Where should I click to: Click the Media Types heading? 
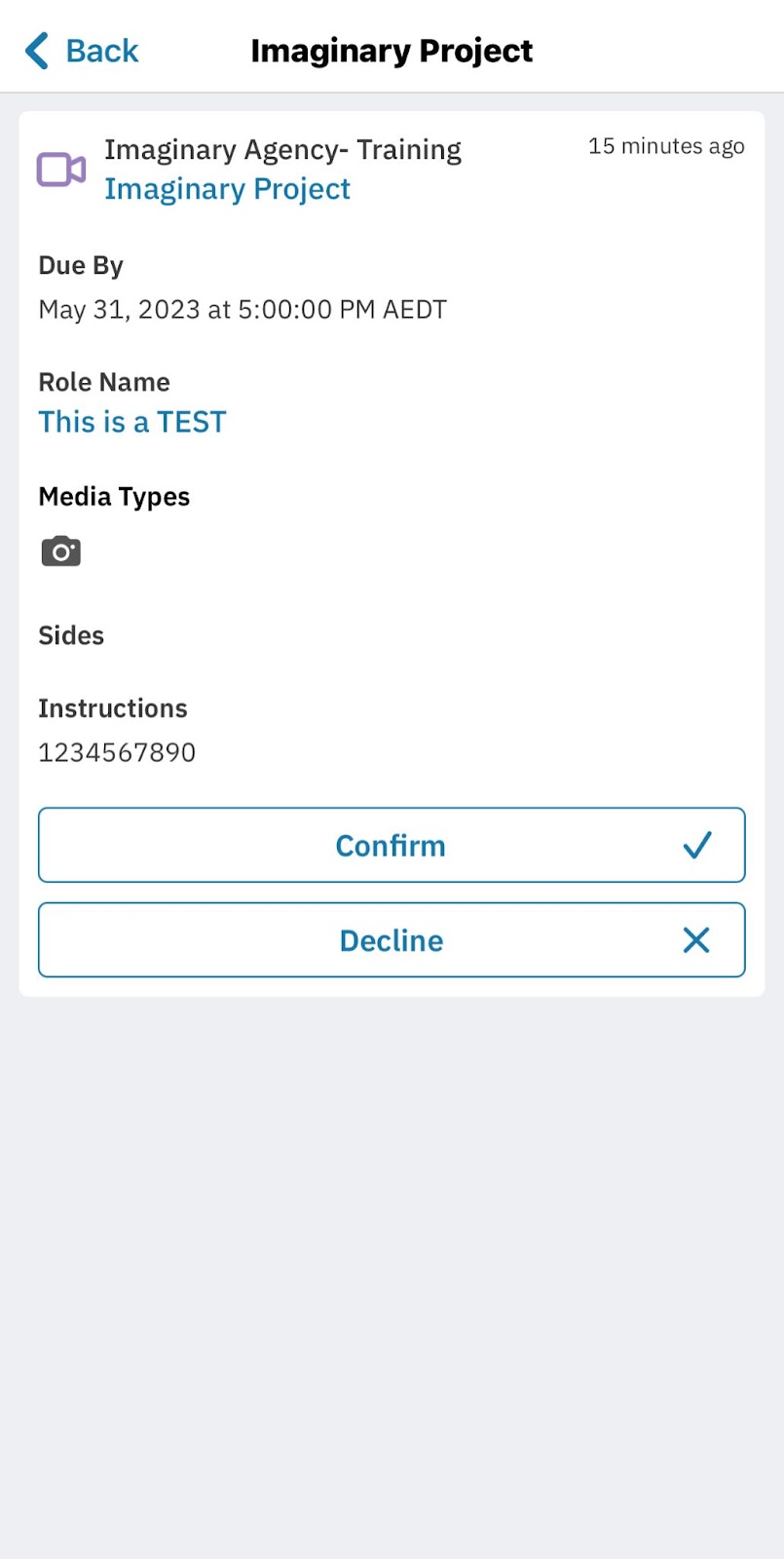[x=114, y=497]
